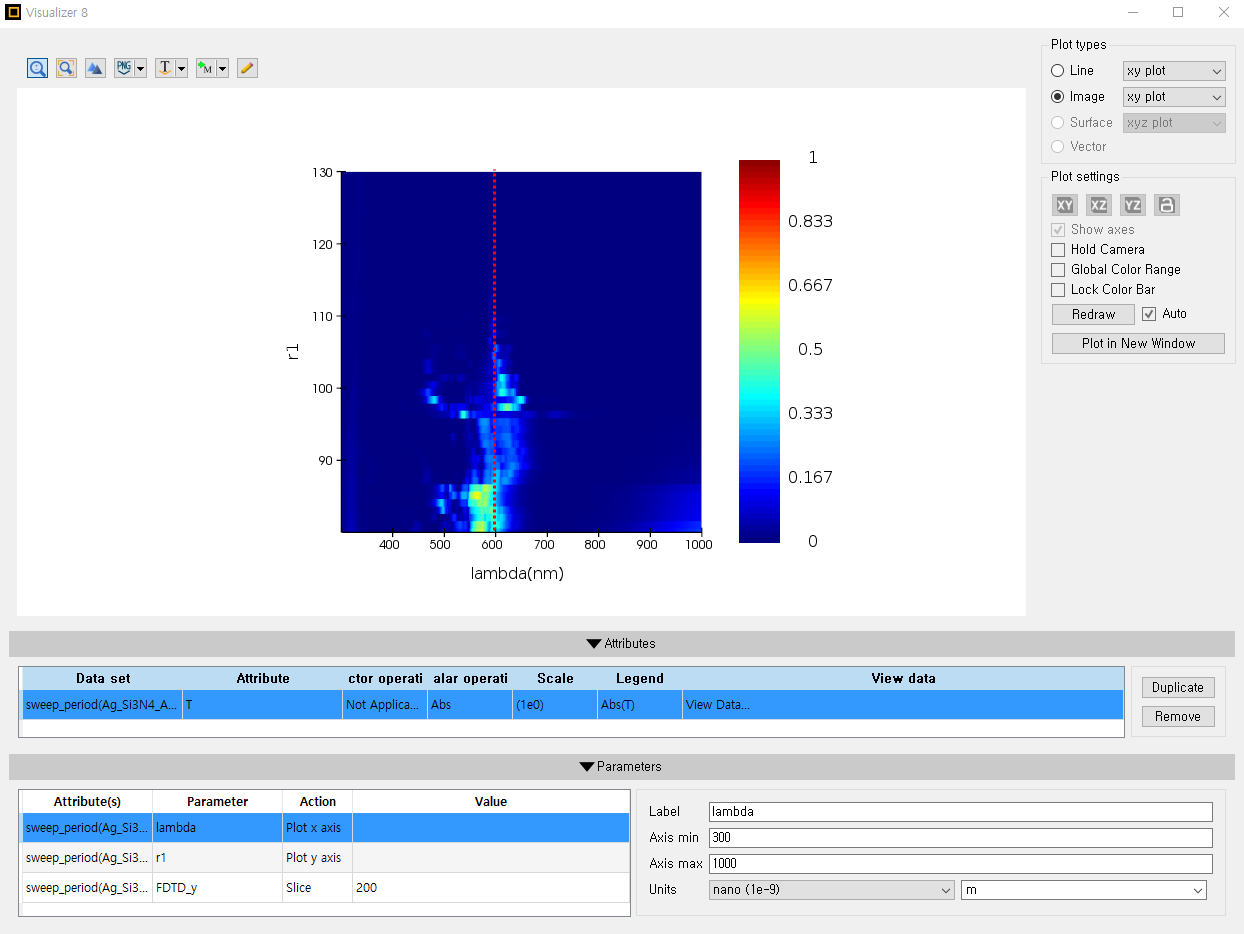Click the View Data... cell

click(x=903, y=704)
